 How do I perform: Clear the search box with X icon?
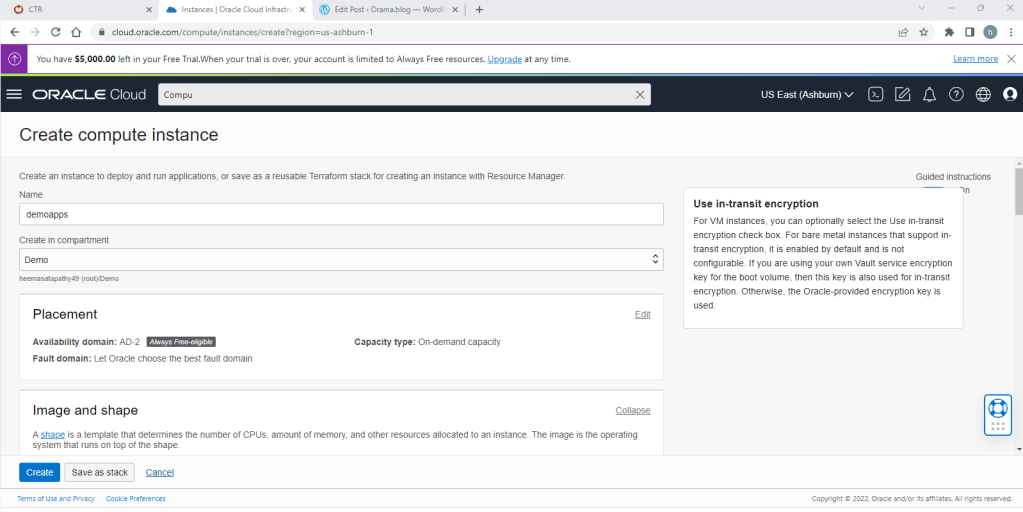(640, 94)
